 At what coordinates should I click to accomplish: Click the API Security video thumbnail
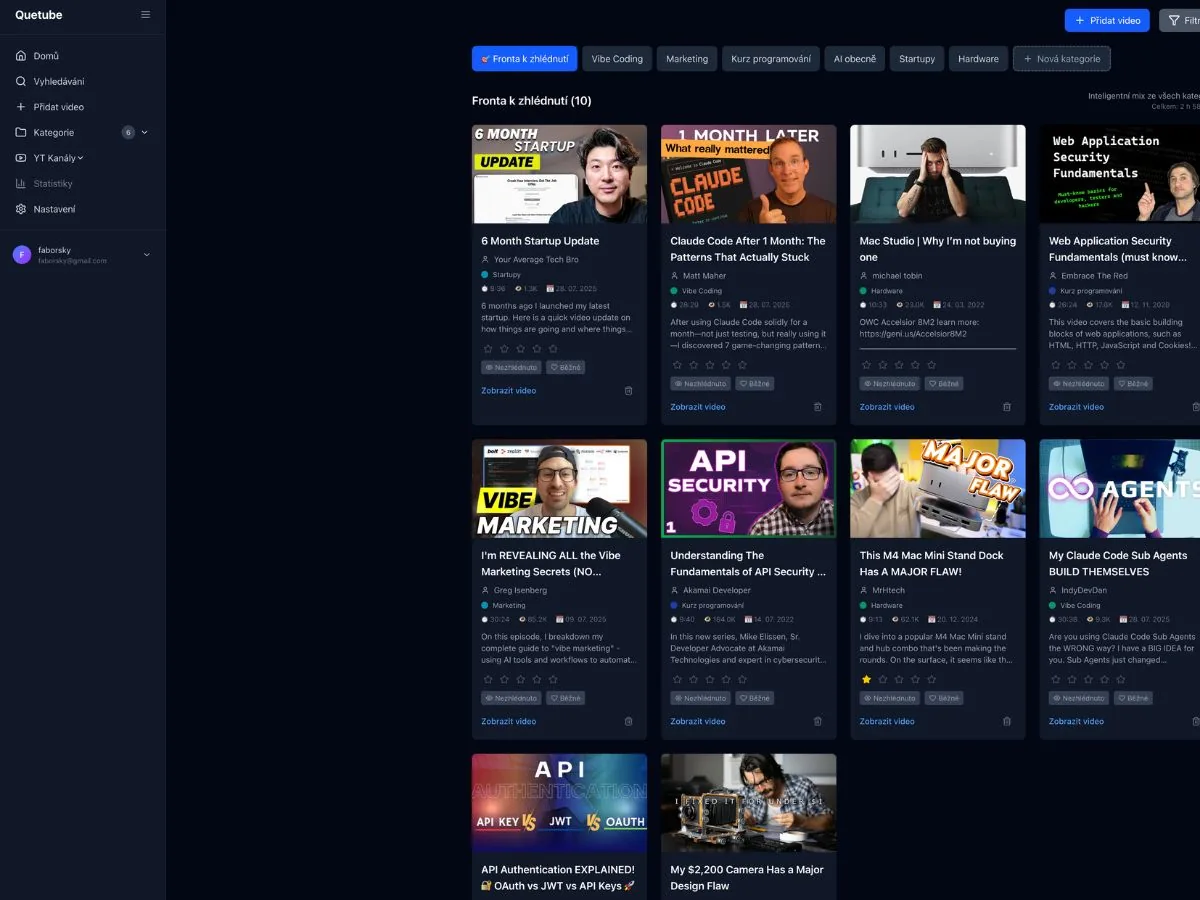pyautogui.click(x=748, y=488)
